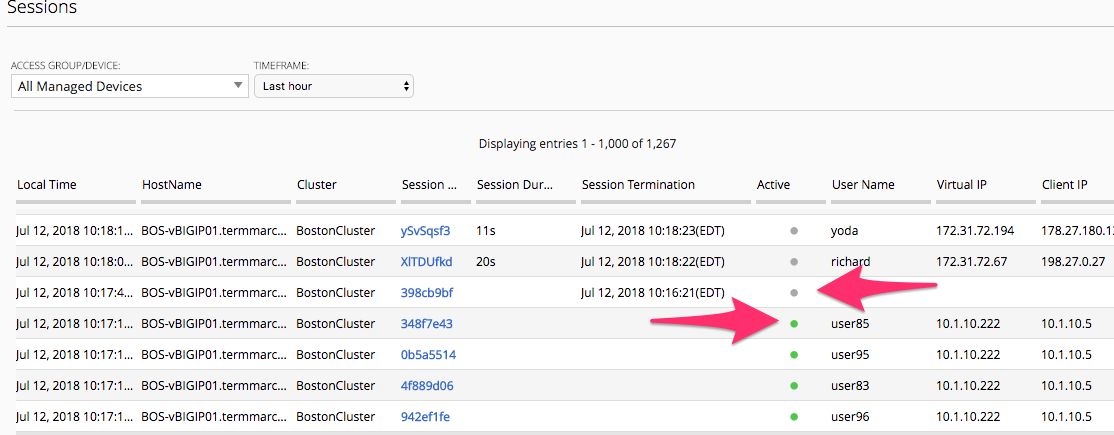1114x435 pixels.
Task: Open session 942ef1fe link
Action: [427, 417]
